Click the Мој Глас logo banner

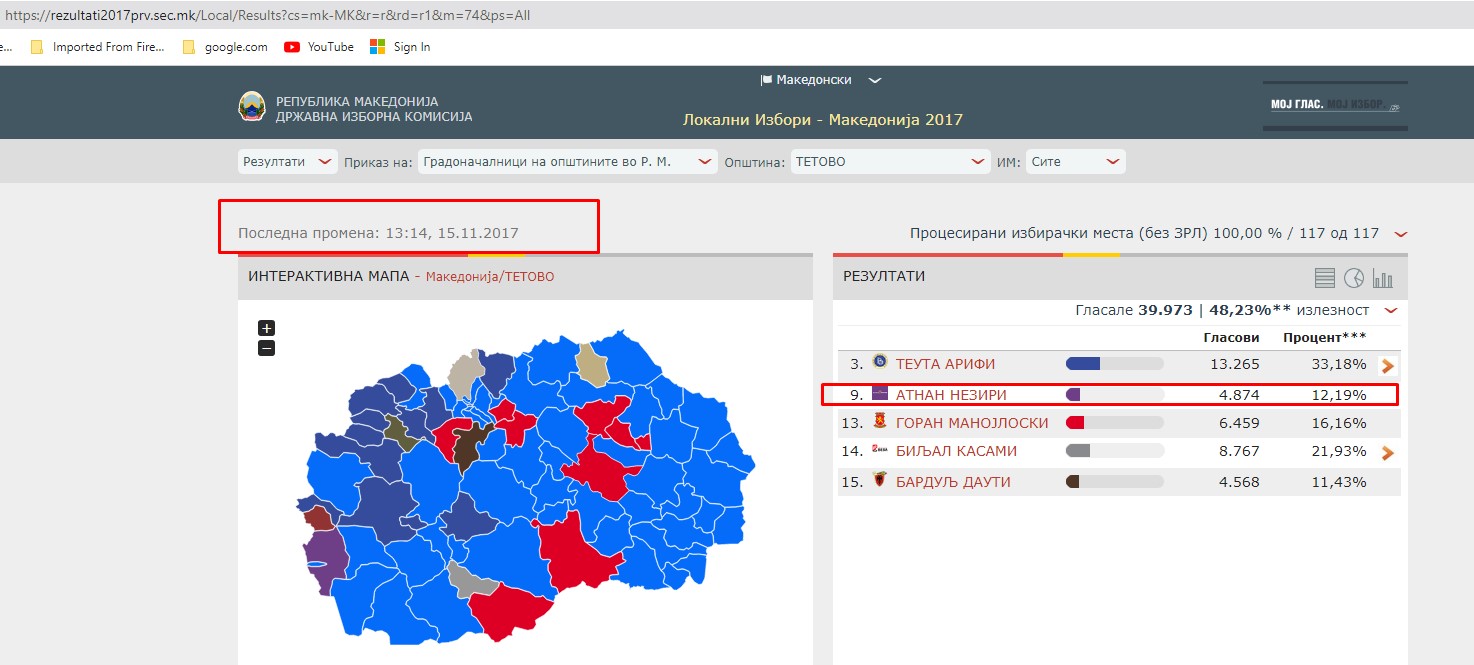click(1334, 105)
